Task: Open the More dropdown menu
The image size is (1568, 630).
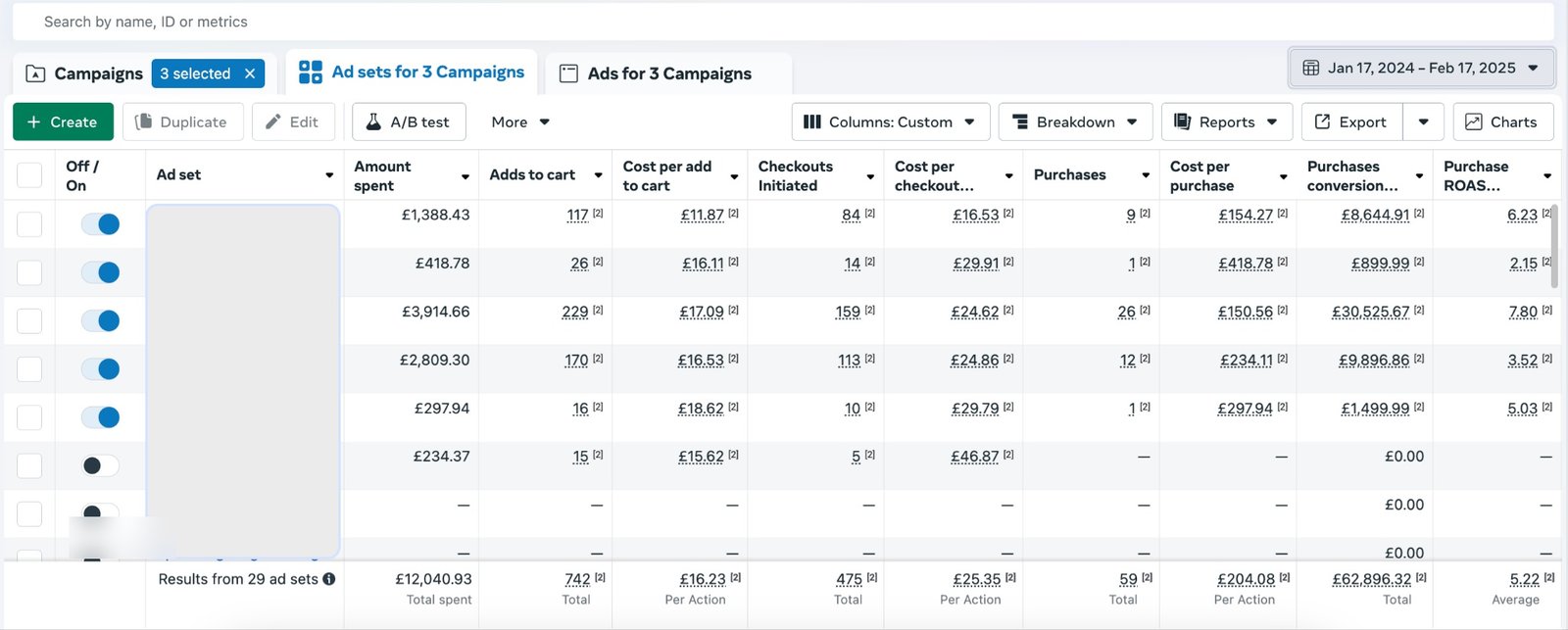Action: pos(520,121)
